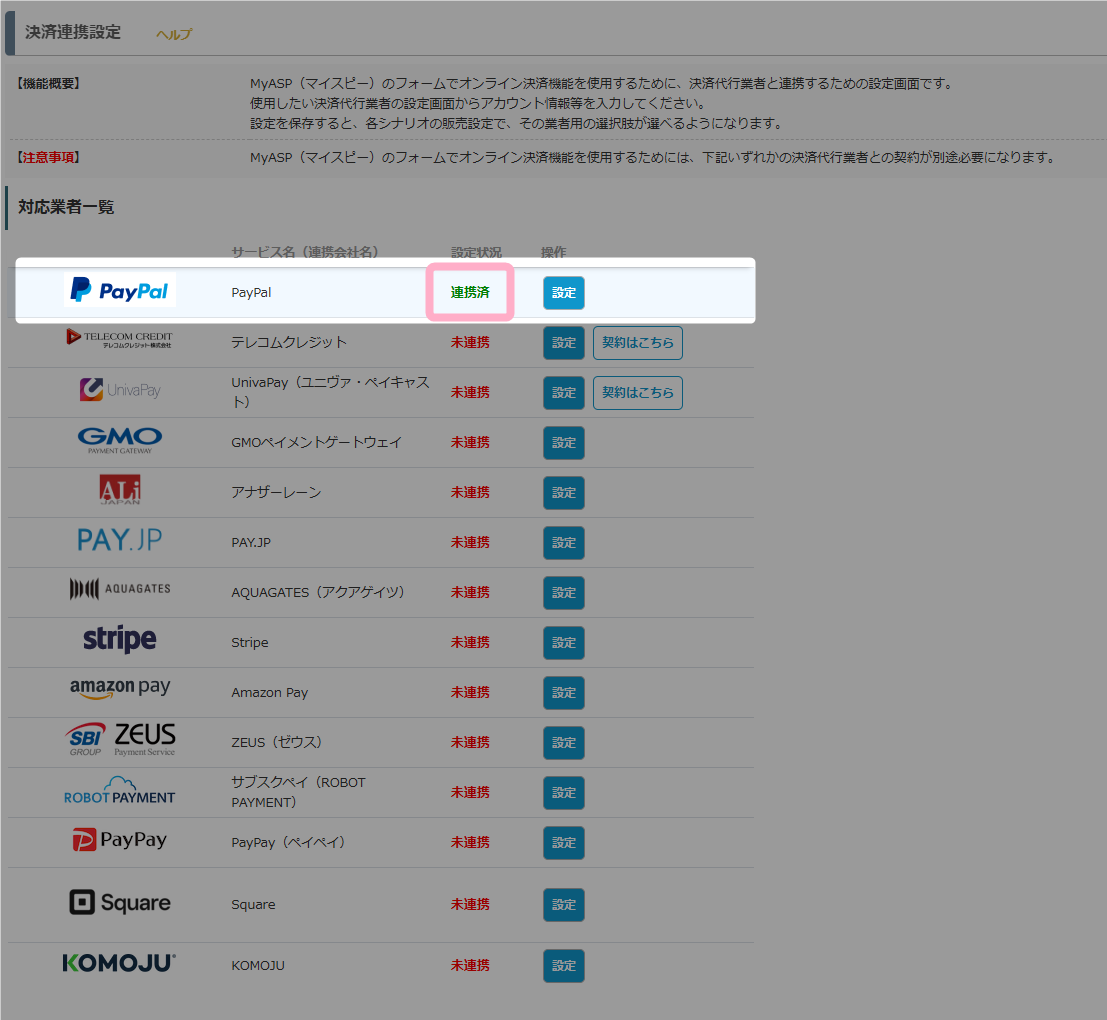Click the Amazon Pay logo
This screenshot has height=1020, width=1107.
[120, 690]
